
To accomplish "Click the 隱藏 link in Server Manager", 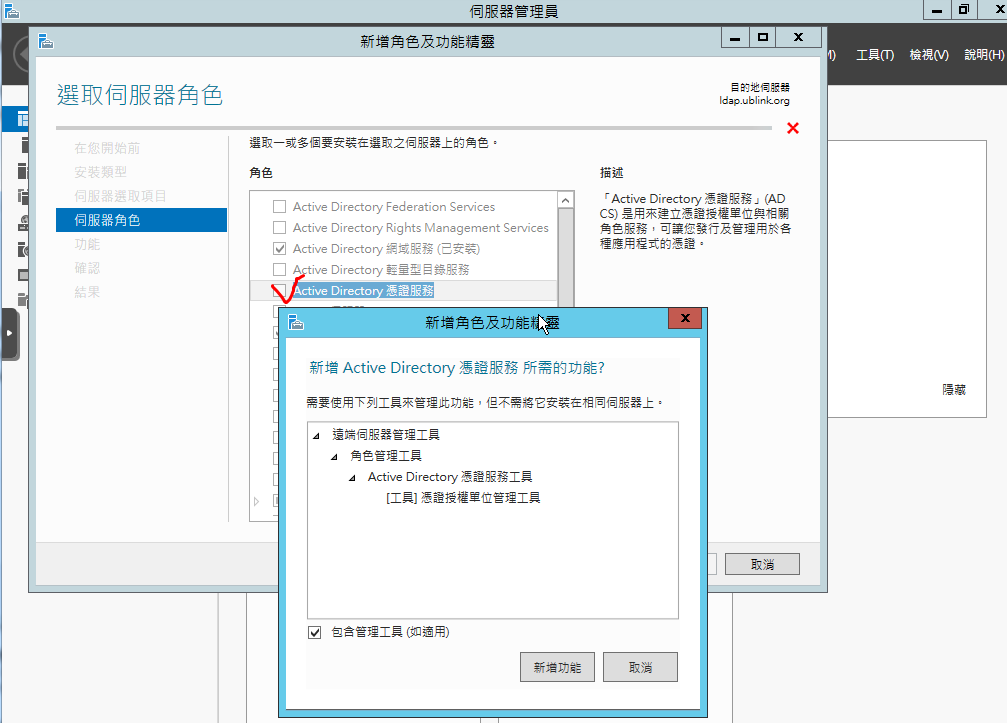I will coord(954,390).
